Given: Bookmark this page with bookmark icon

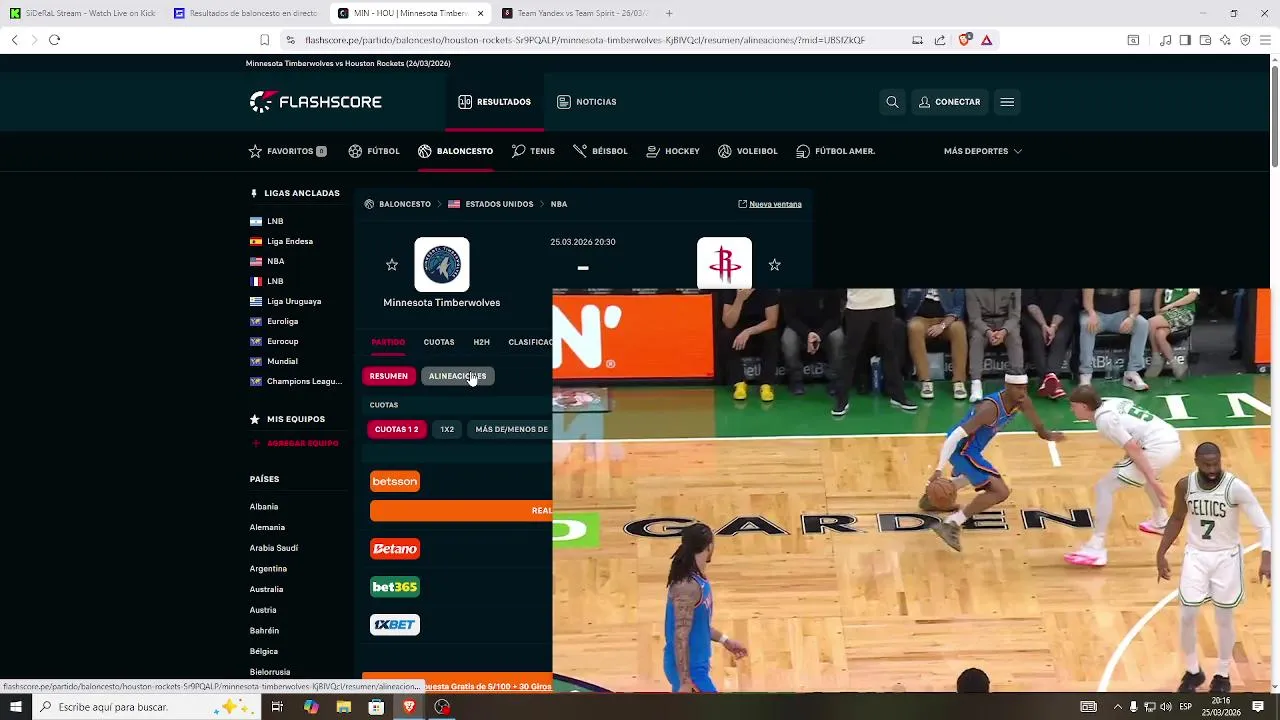Looking at the screenshot, I should coord(264,40).
